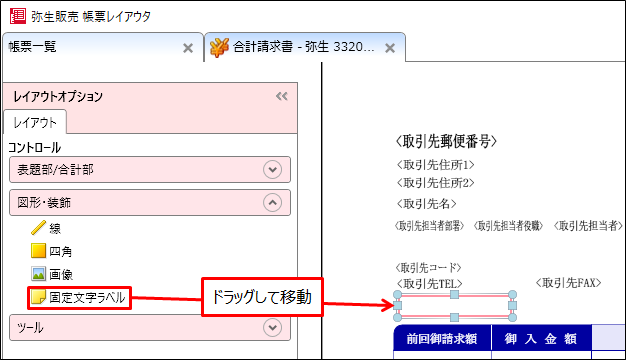
Task: Switch to the 合計請求書 - 弥生 3320 tab
Action: point(305,47)
